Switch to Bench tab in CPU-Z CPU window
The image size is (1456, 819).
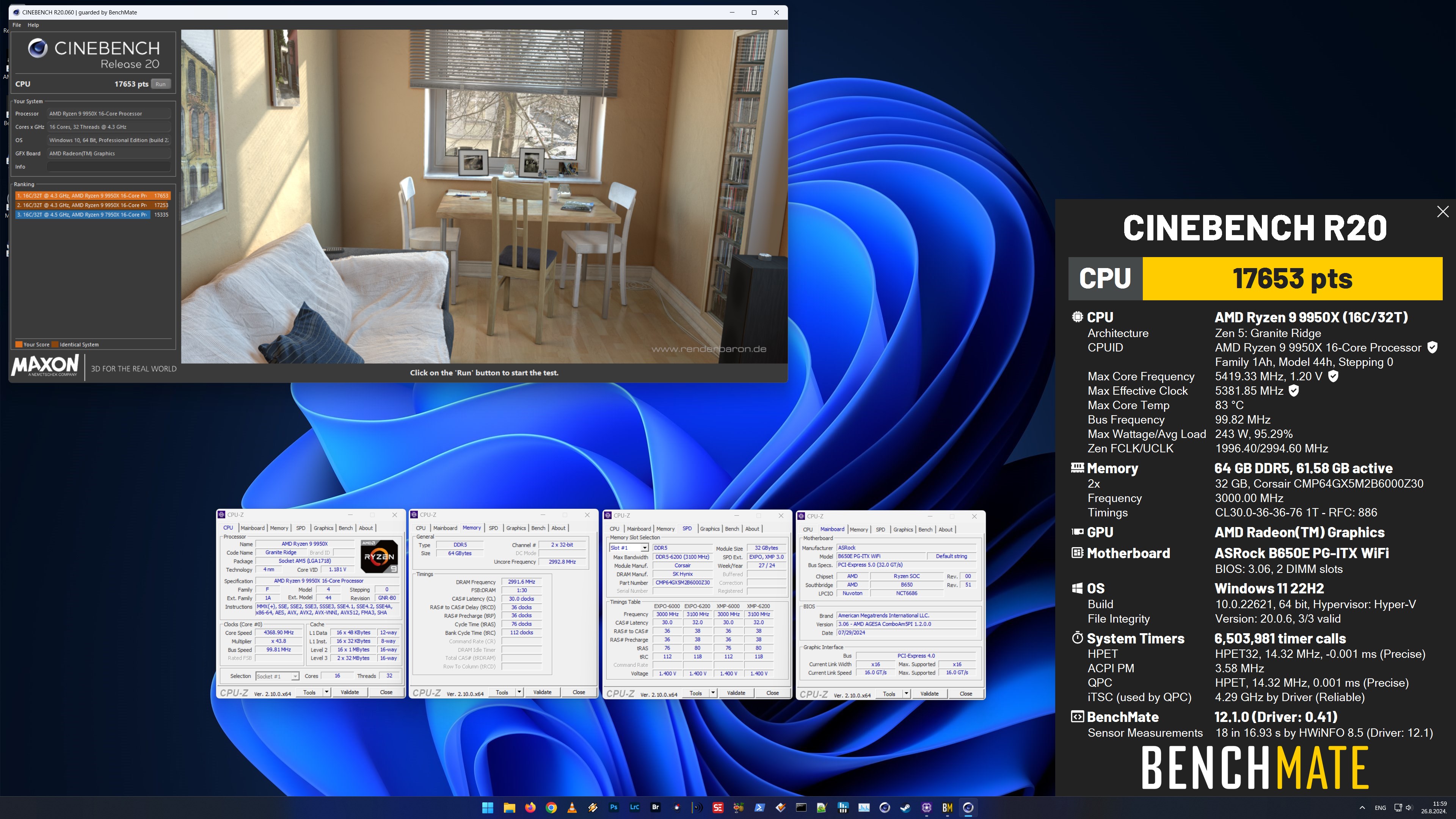[345, 528]
